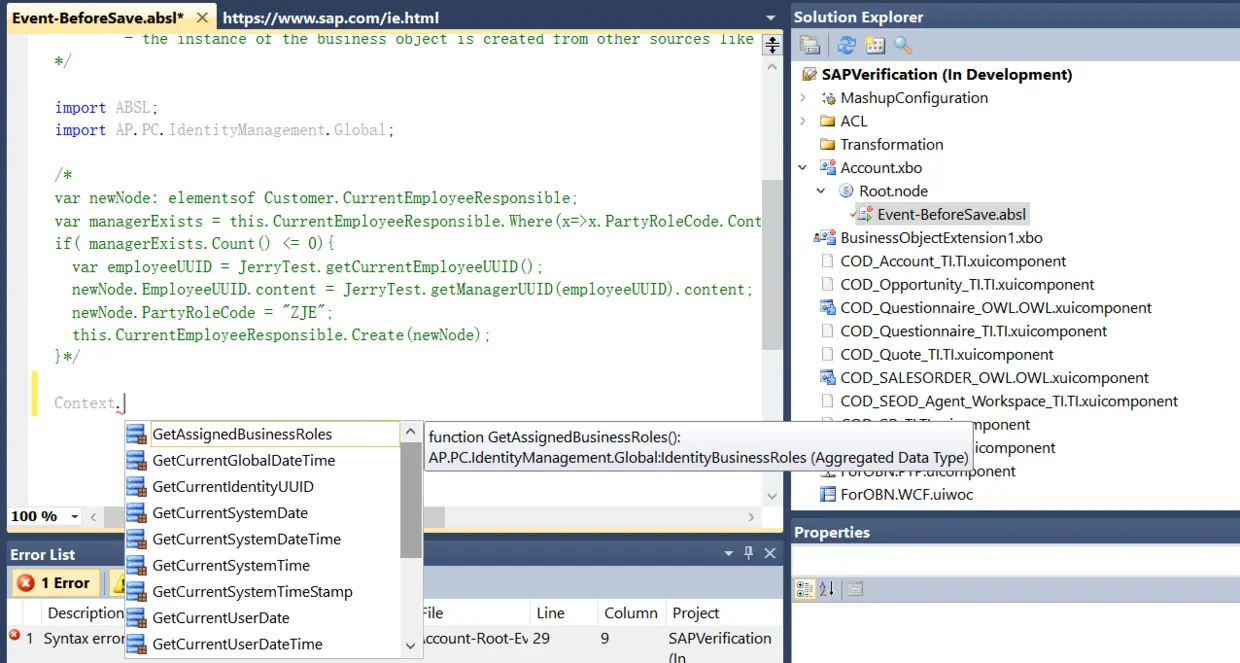
Task: Click the Line column header in Error List
Action: pos(550,613)
